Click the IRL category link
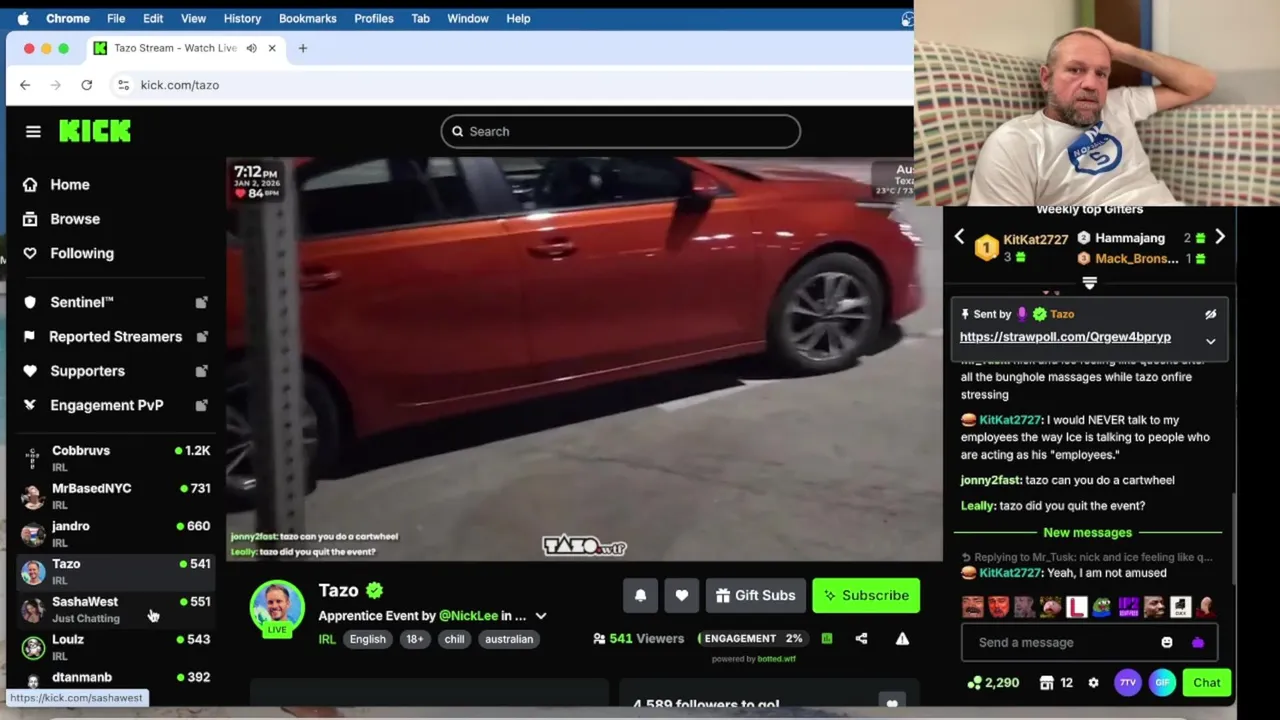The width and height of the screenshot is (1280, 720). pyautogui.click(x=327, y=639)
